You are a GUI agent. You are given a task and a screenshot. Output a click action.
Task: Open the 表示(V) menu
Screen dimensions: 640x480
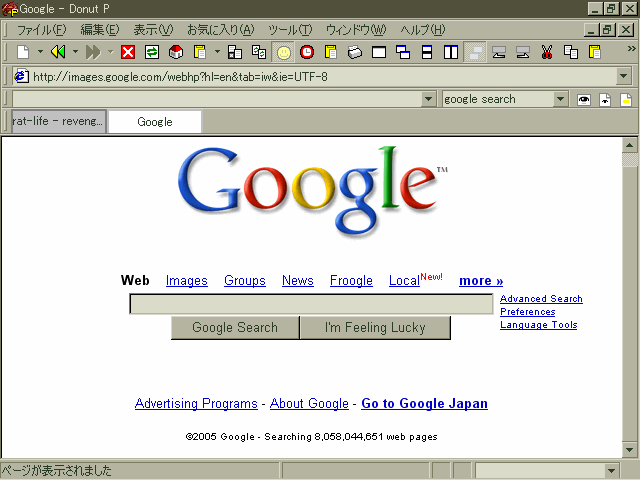tap(153, 30)
